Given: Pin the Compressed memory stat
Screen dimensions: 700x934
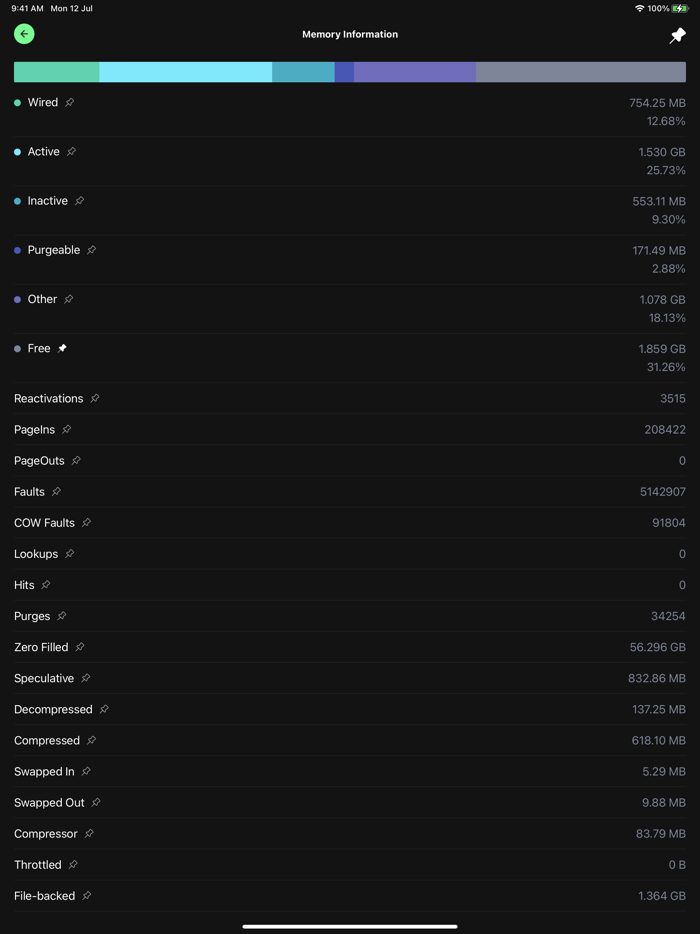Looking at the screenshot, I should tap(91, 740).
